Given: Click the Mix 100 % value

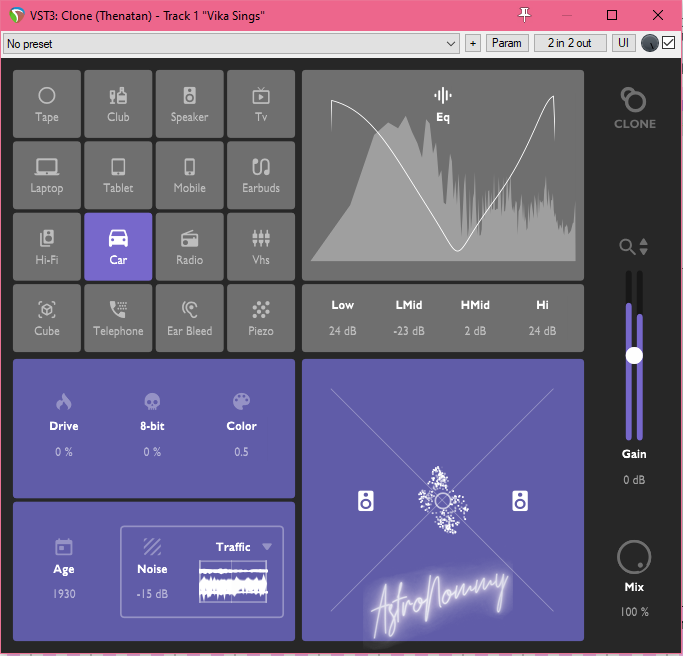Looking at the screenshot, I should tap(634, 612).
